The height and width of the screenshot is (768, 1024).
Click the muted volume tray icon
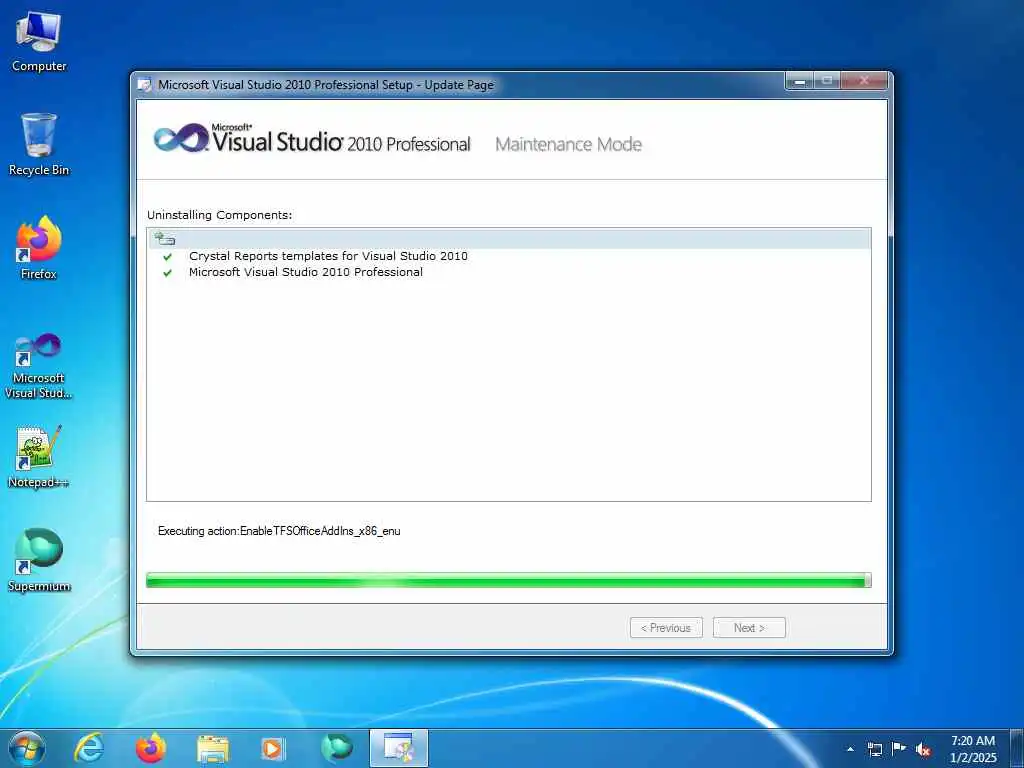click(x=923, y=749)
